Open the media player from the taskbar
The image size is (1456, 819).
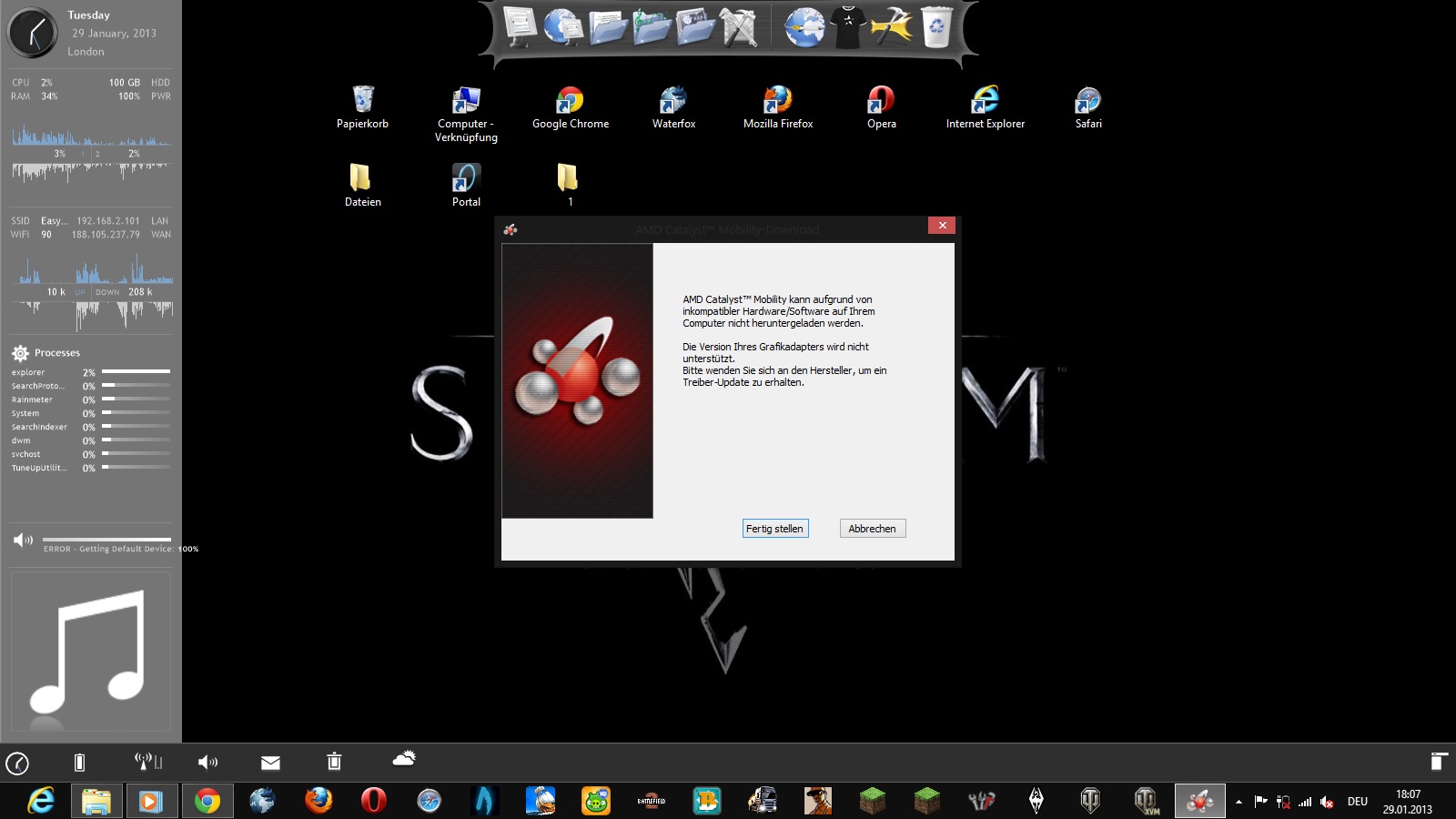click(151, 801)
